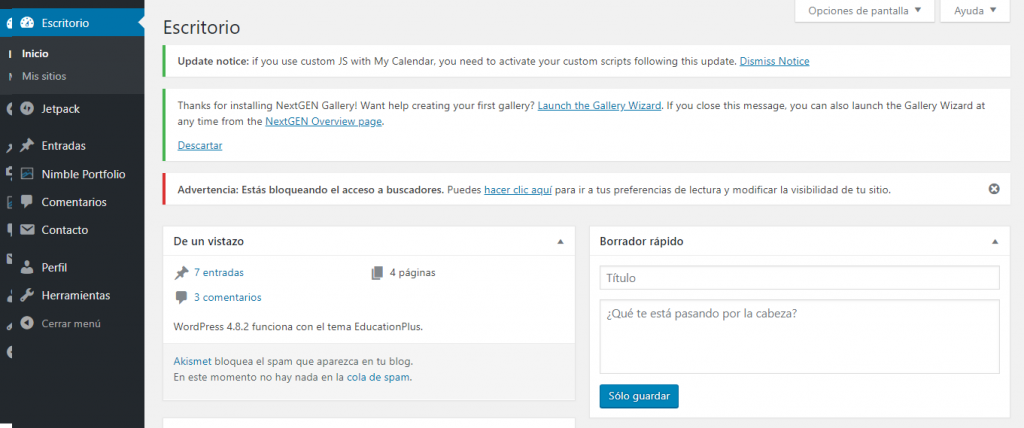Click the Título input field
This screenshot has height=428, width=1024.
click(800, 278)
